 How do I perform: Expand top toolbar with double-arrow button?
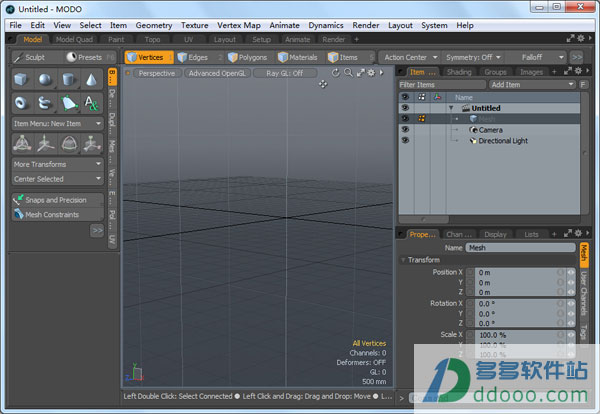tap(577, 57)
